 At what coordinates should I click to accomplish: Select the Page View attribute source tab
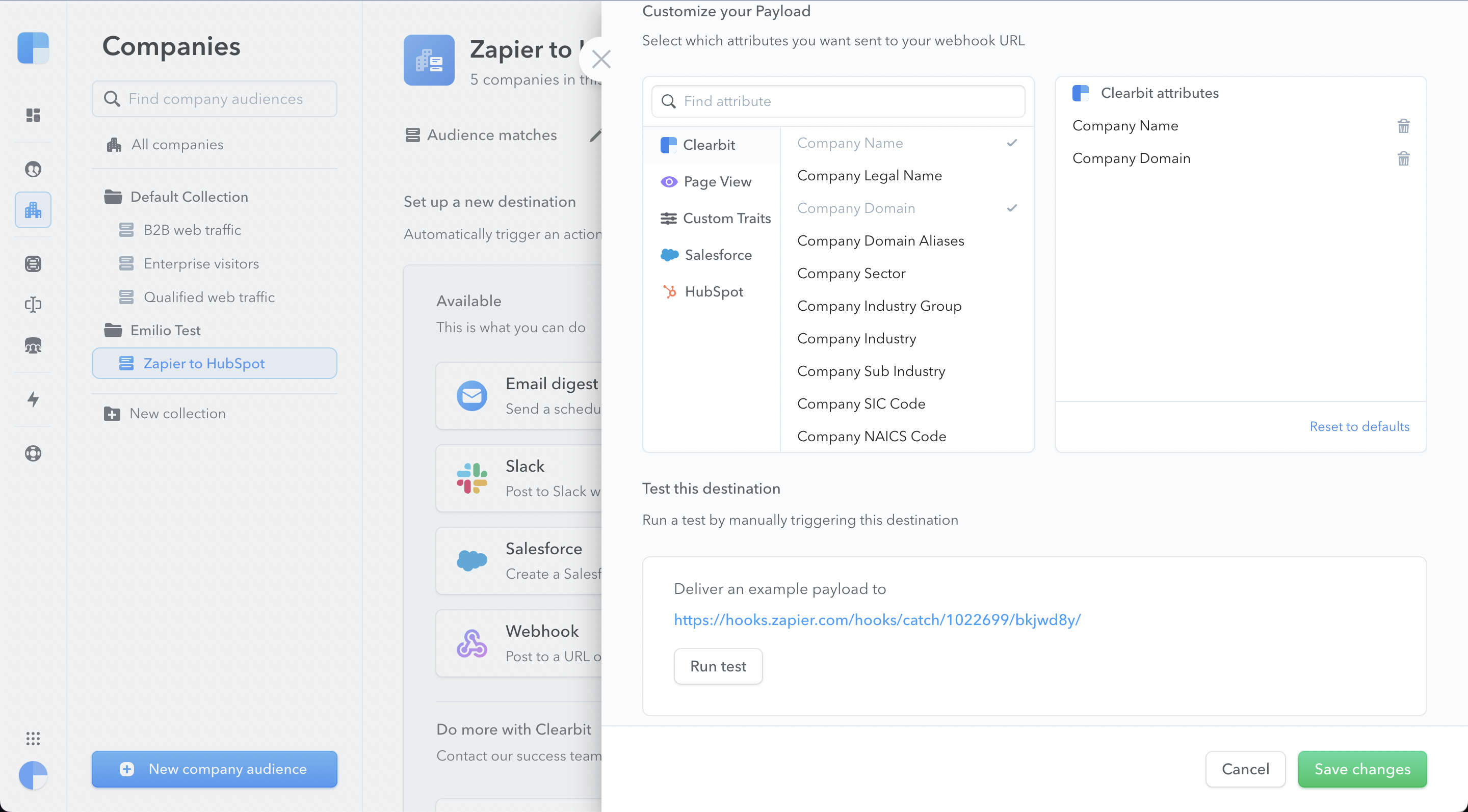pyautogui.click(x=711, y=182)
